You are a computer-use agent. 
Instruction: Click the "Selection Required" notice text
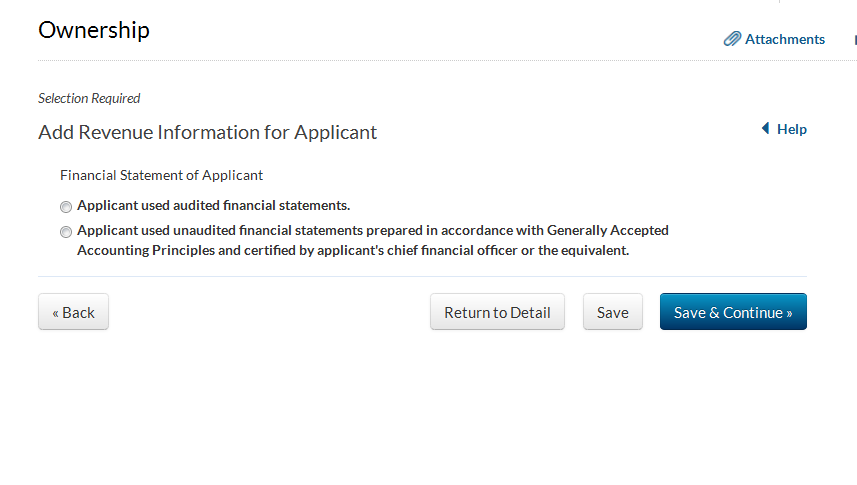(x=89, y=99)
